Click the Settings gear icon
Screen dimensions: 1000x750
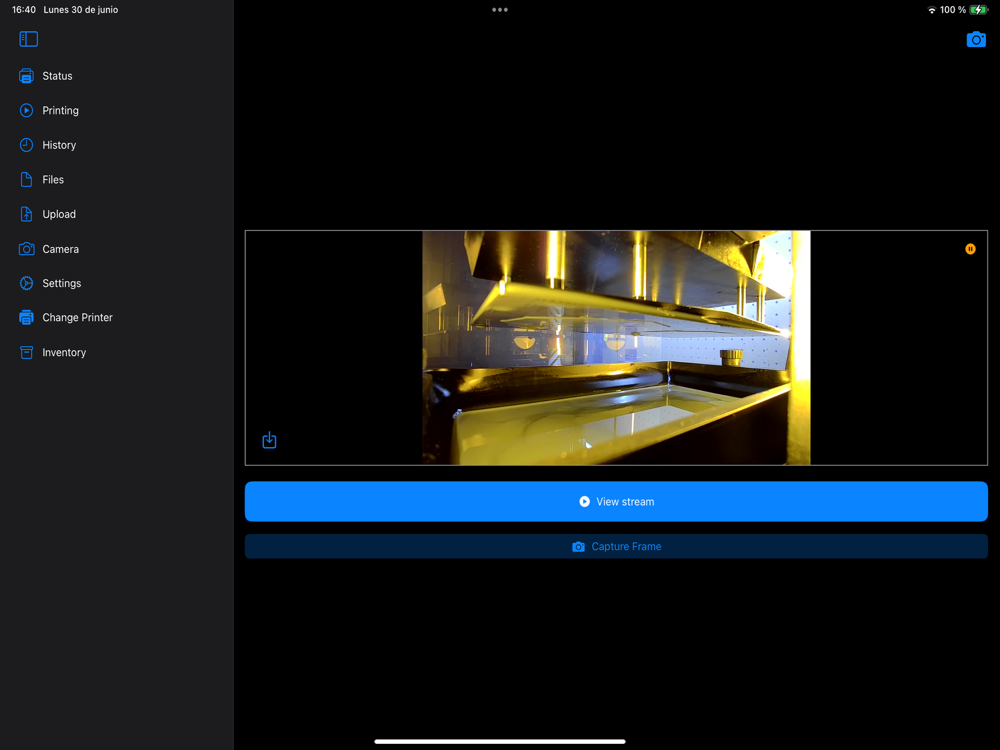26,283
